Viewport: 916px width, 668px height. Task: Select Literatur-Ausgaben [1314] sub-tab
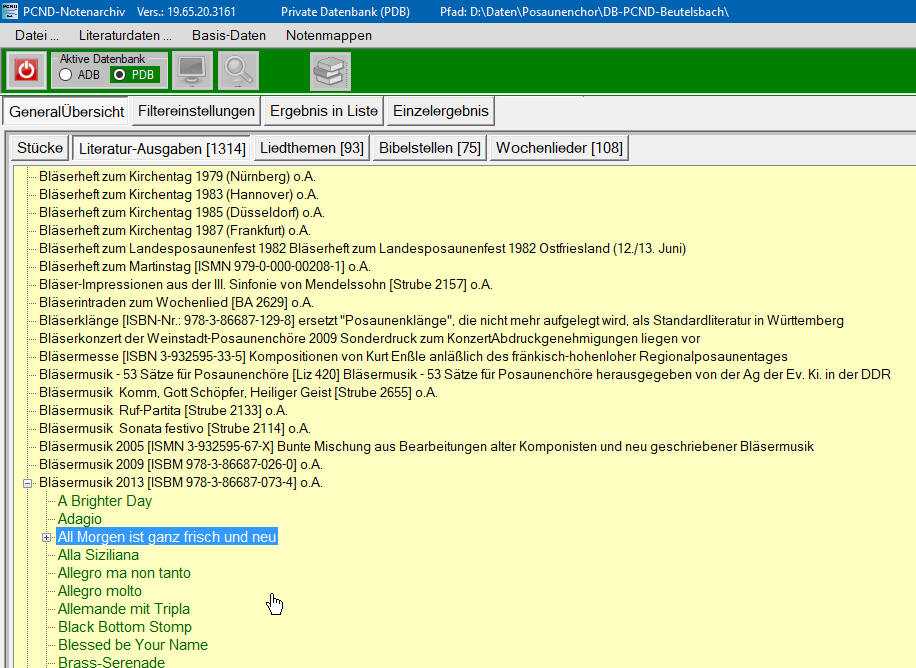pos(162,149)
